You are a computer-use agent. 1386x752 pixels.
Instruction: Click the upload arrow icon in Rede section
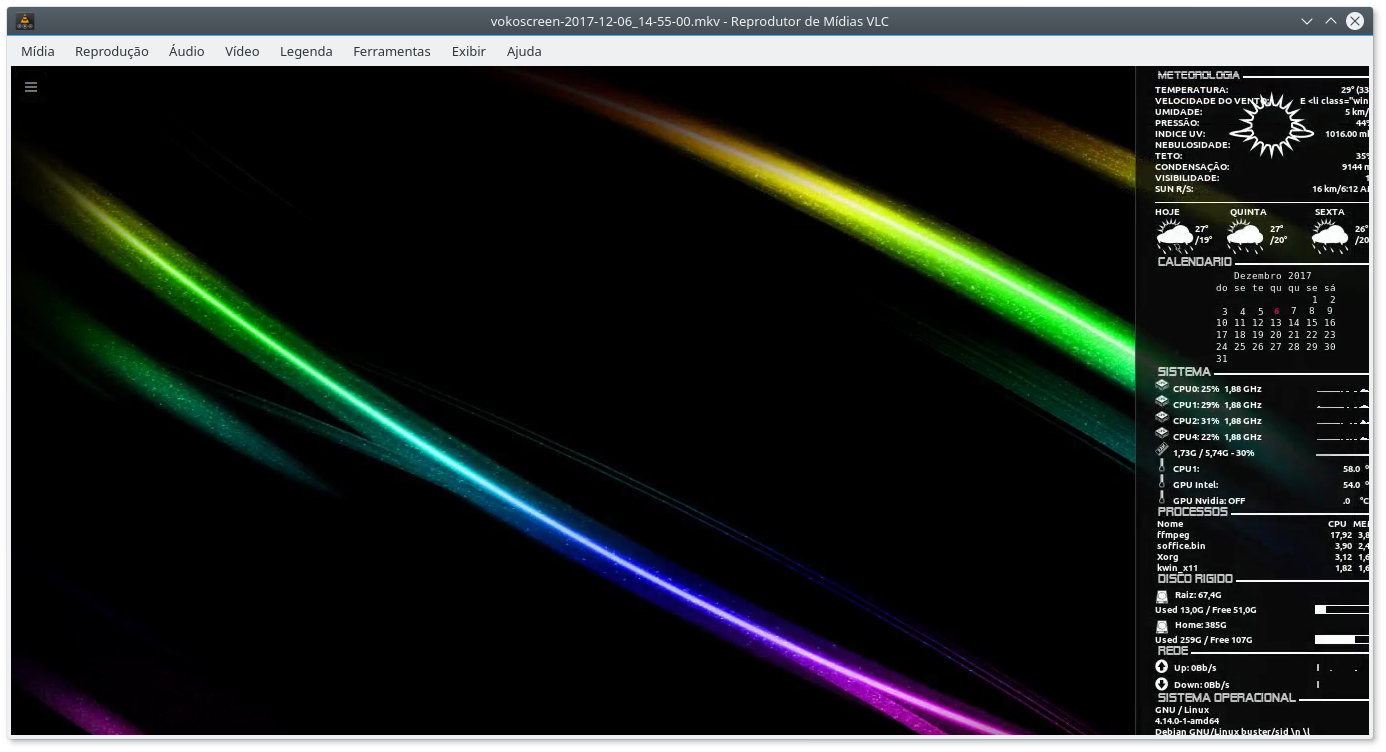1159,666
